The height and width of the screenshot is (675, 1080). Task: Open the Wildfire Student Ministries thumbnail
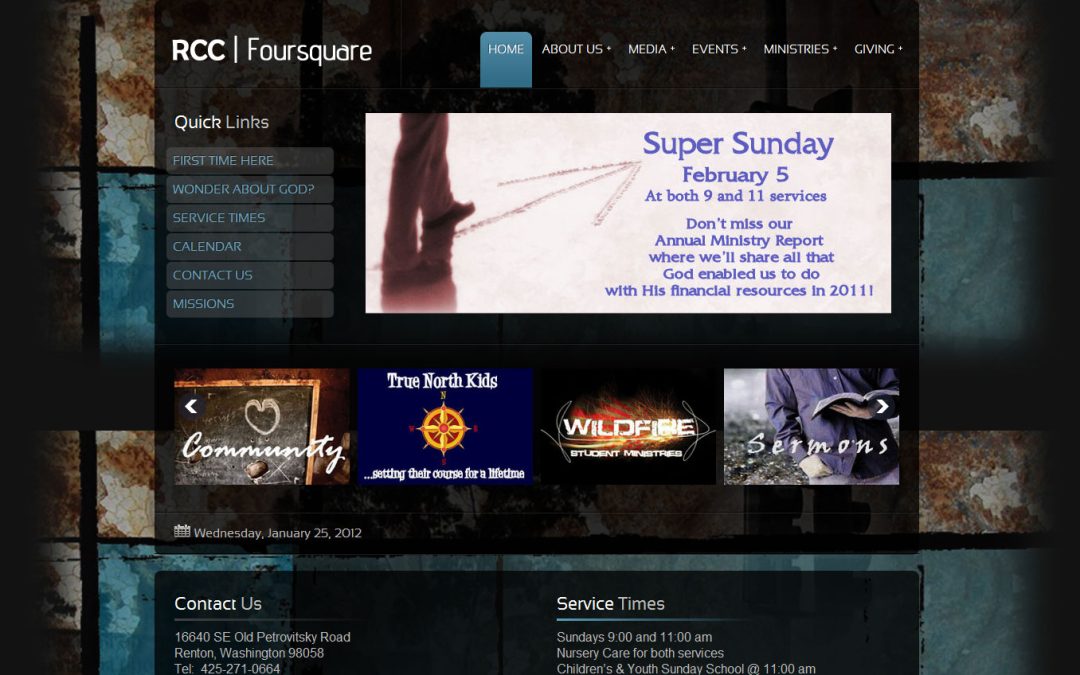point(628,426)
